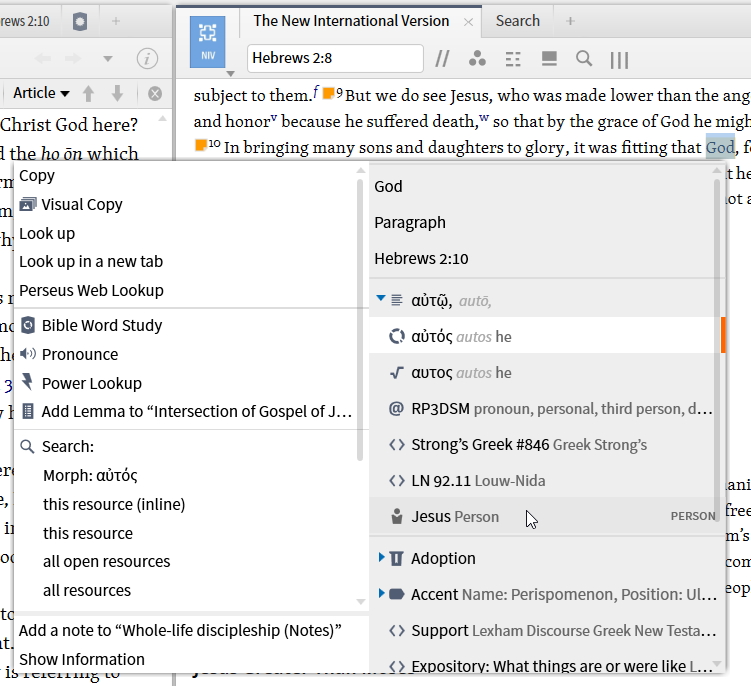Viewport: 751px width, 686px height.
Task: Click cross-reference w after 'death'
Action: pos(484,118)
